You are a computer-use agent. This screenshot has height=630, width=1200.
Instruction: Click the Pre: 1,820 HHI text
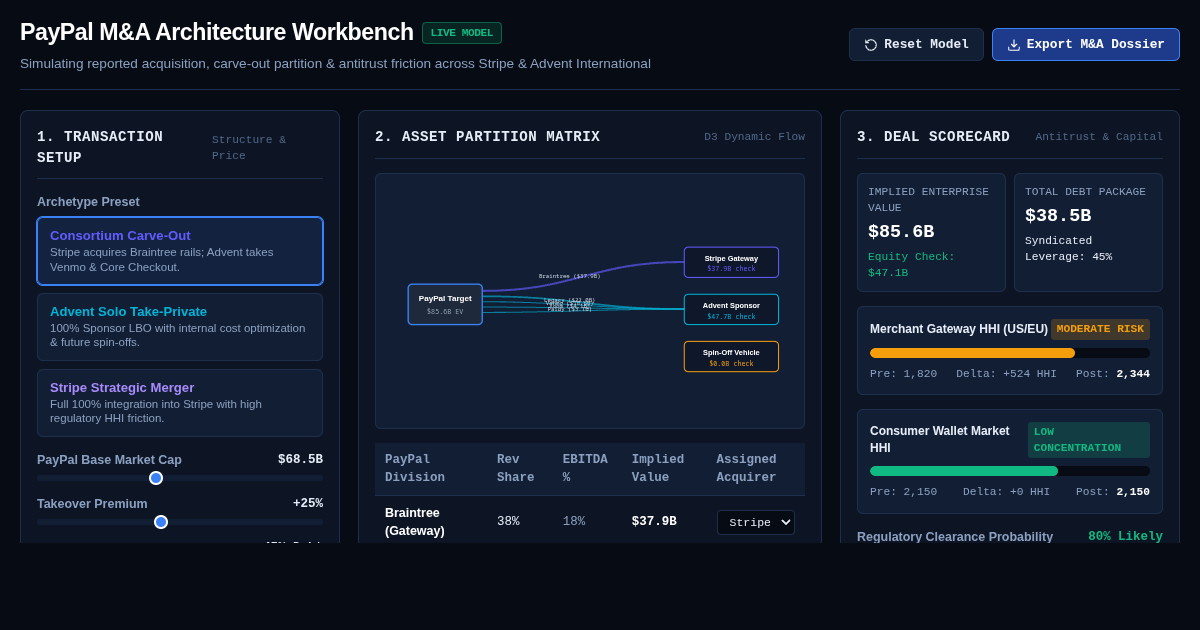pos(903,374)
